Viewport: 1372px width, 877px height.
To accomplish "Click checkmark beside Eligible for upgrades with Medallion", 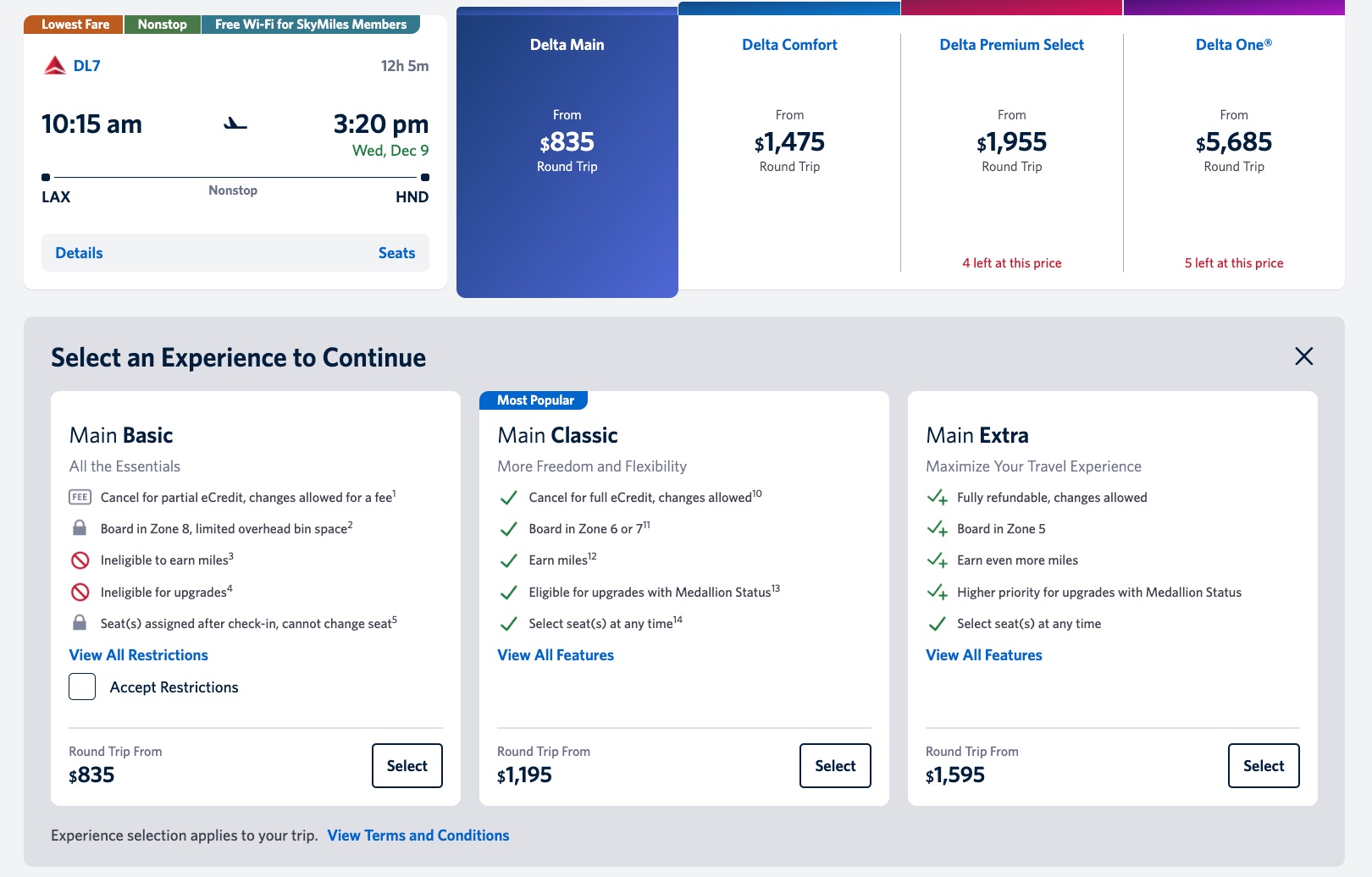I will [x=508, y=593].
